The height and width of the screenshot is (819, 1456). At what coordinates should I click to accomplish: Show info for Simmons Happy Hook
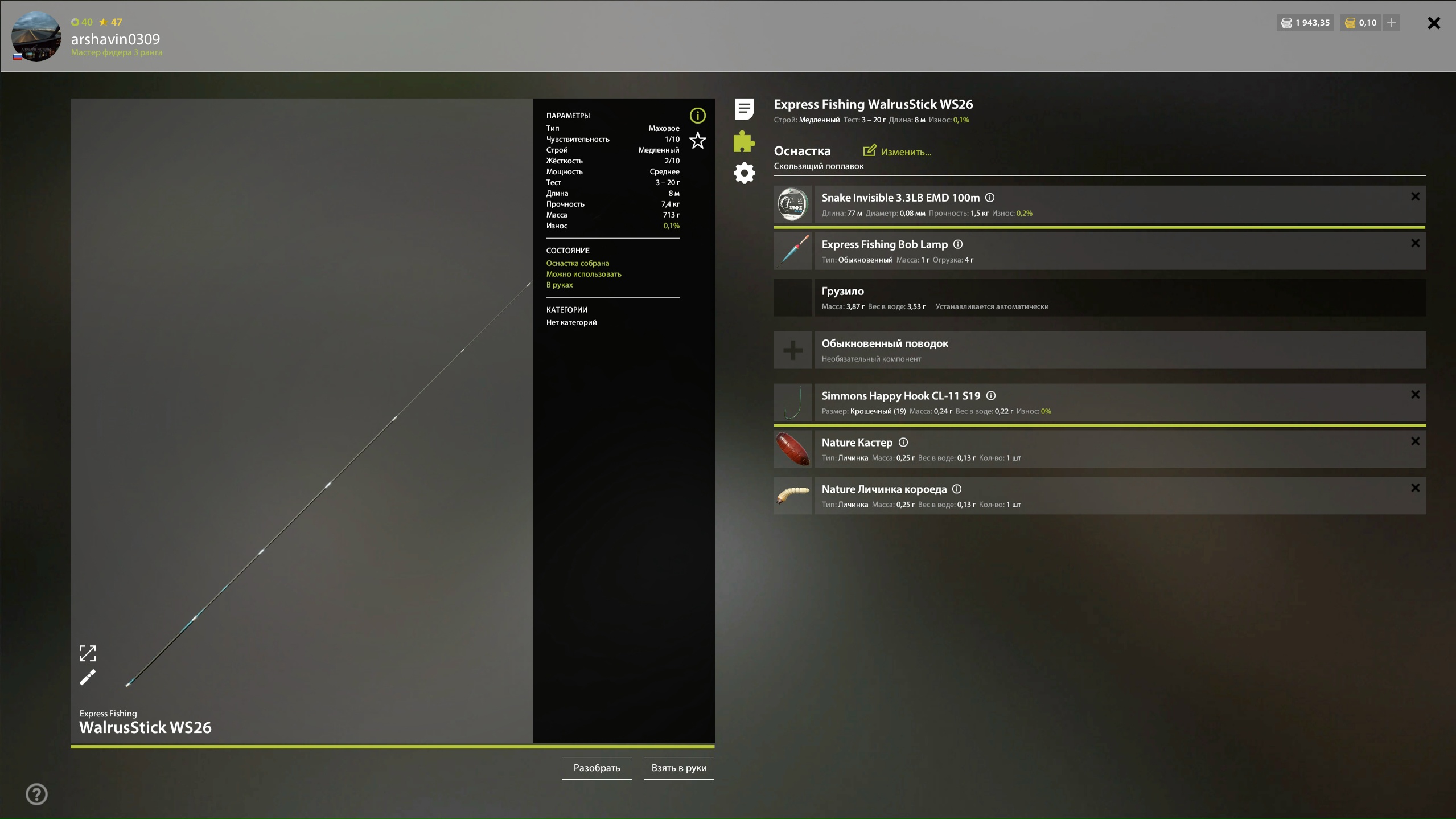point(990,396)
